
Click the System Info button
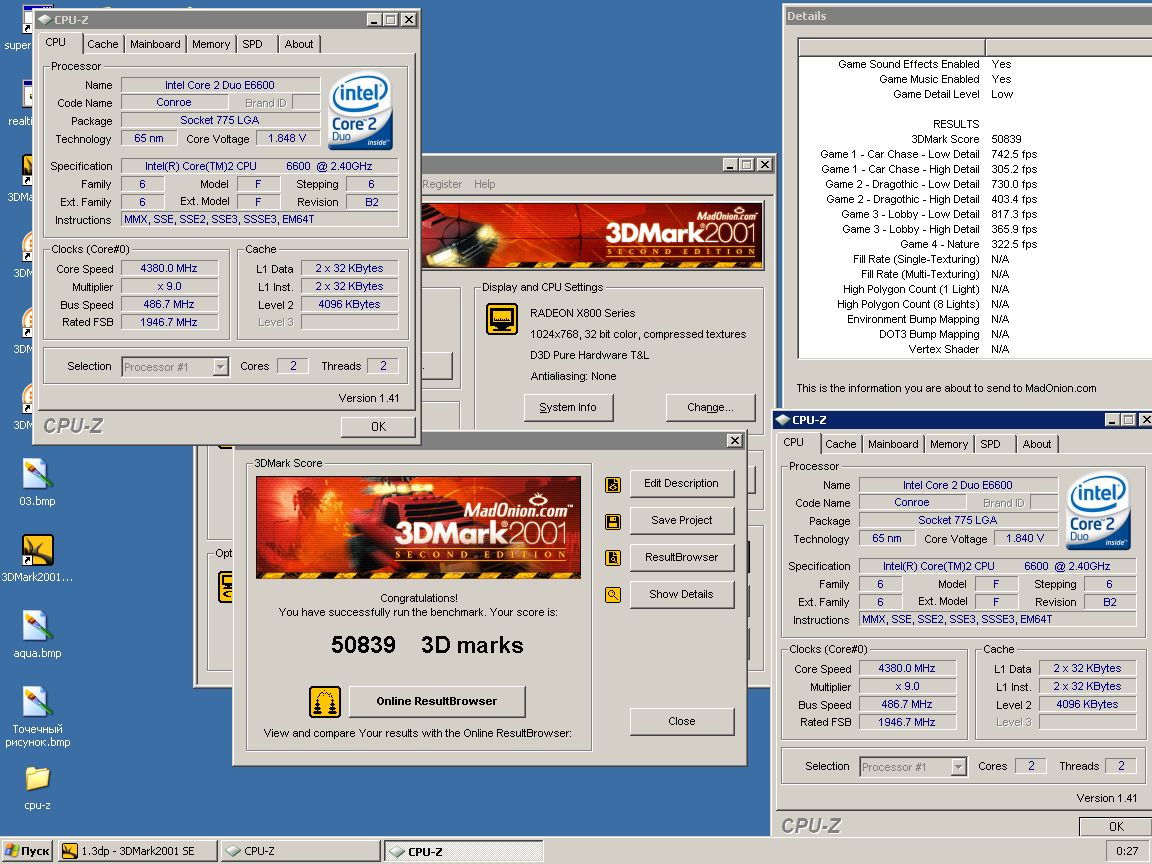568,407
